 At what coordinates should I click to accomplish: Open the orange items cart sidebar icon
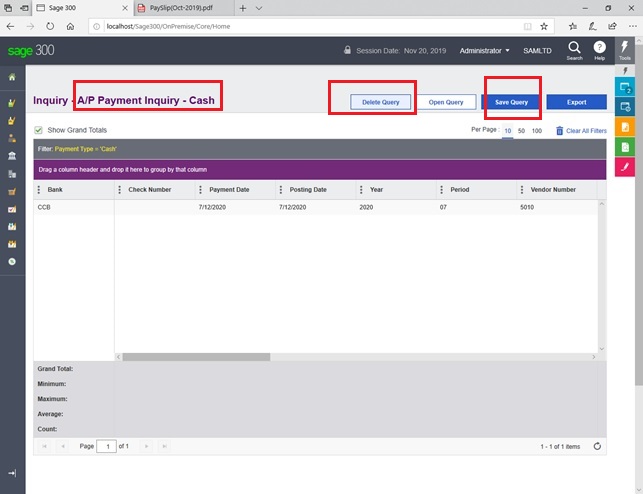coord(12,244)
